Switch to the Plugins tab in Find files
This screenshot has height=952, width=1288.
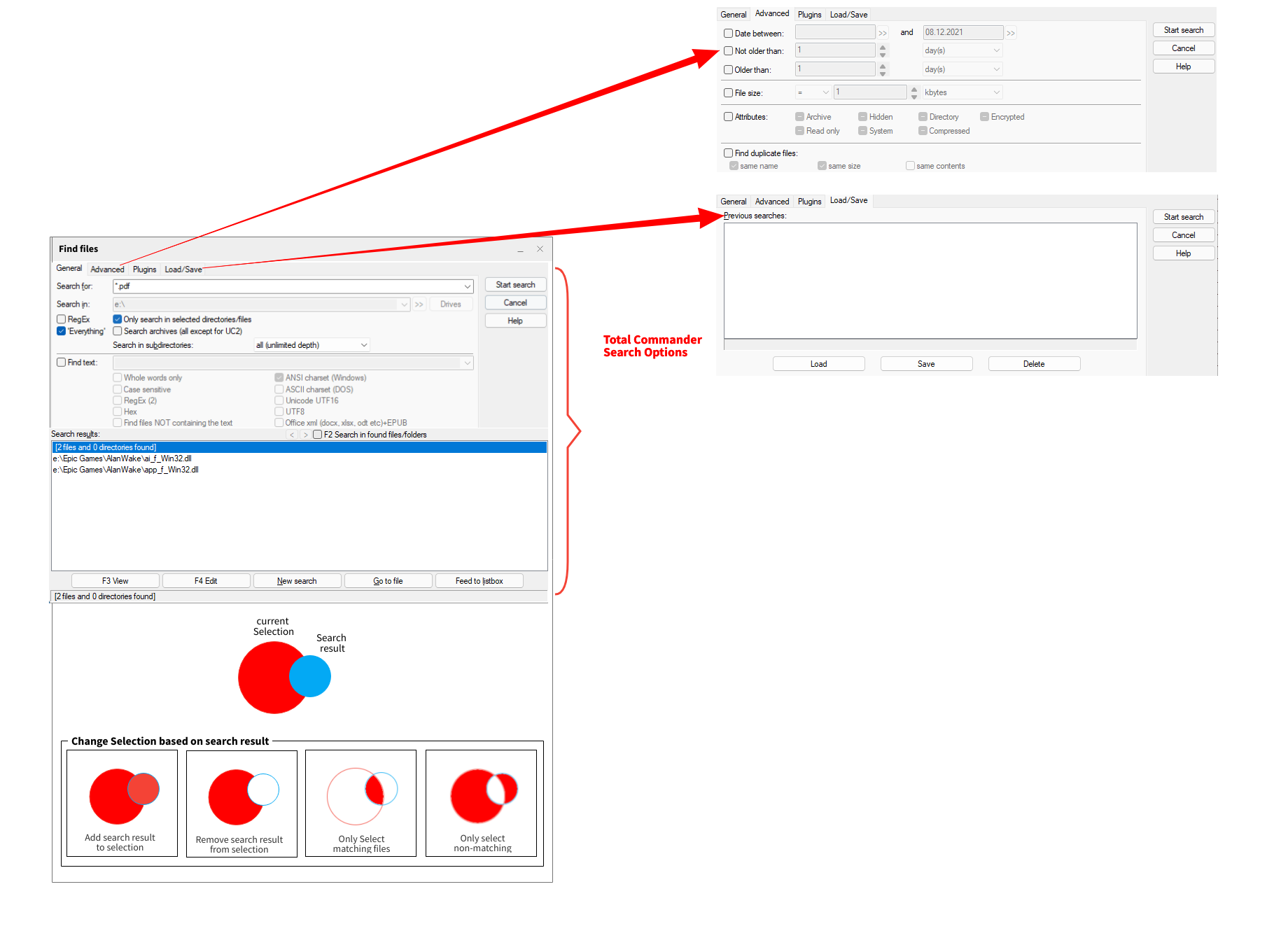pyautogui.click(x=144, y=269)
